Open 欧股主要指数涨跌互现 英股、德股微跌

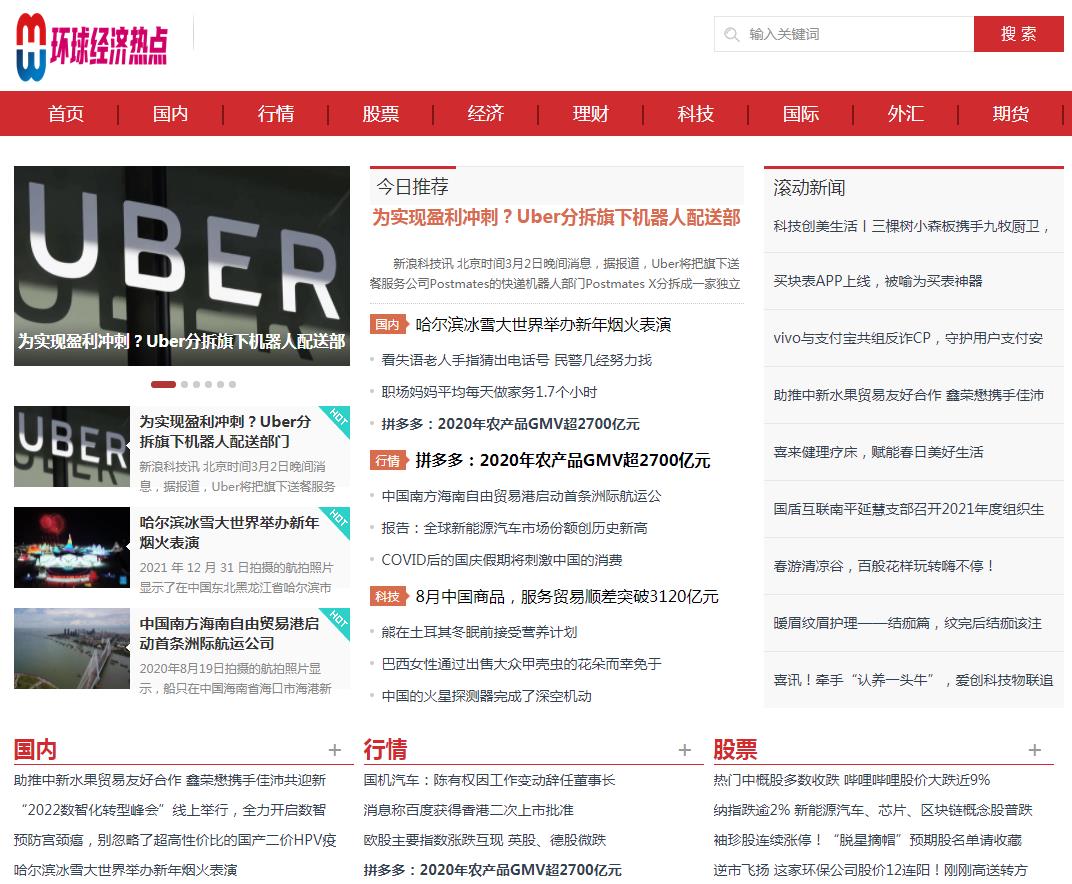(x=485, y=840)
